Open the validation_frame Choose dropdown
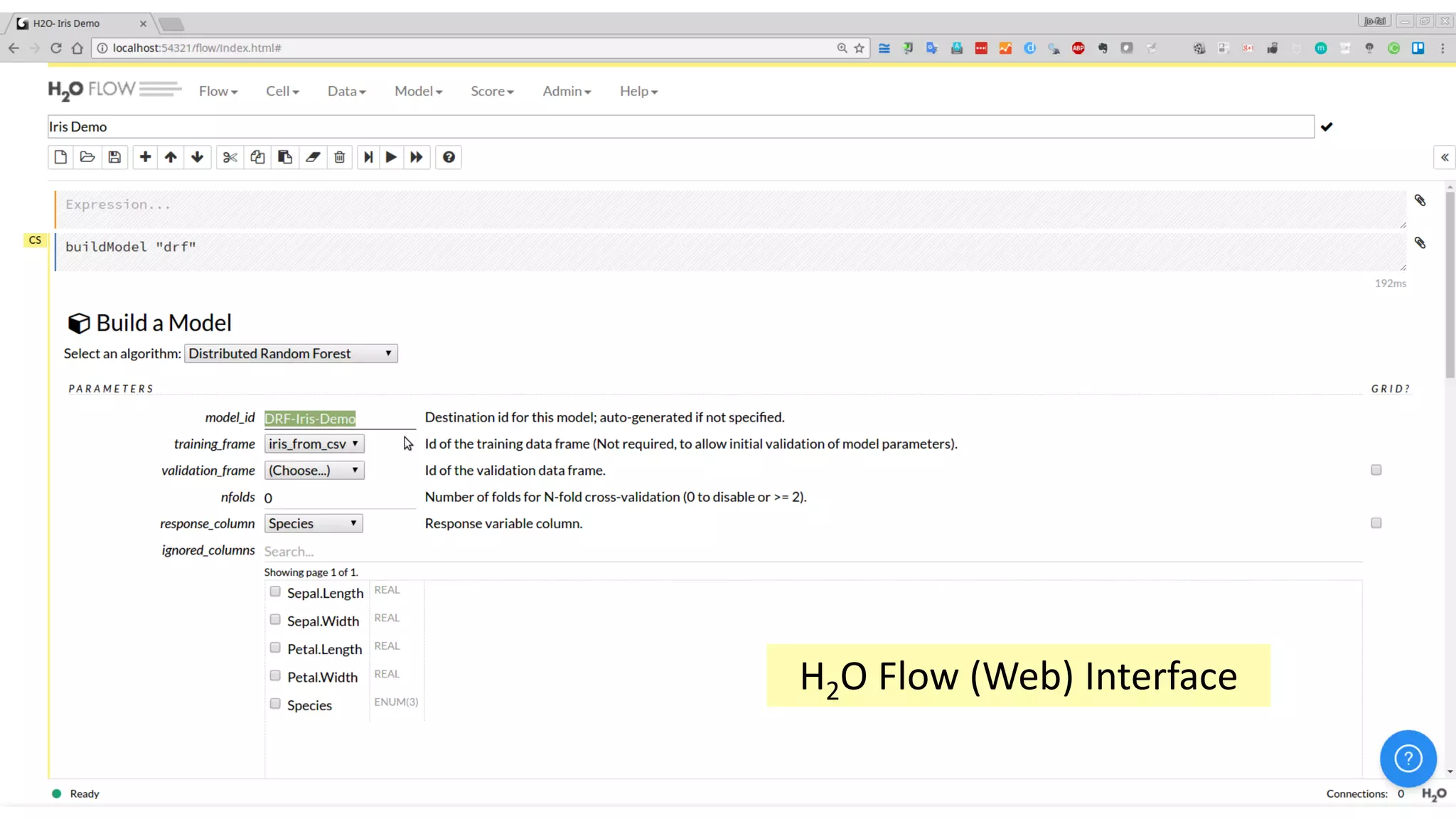The height and width of the screenshot is (819, 1456). click(314, 470)
